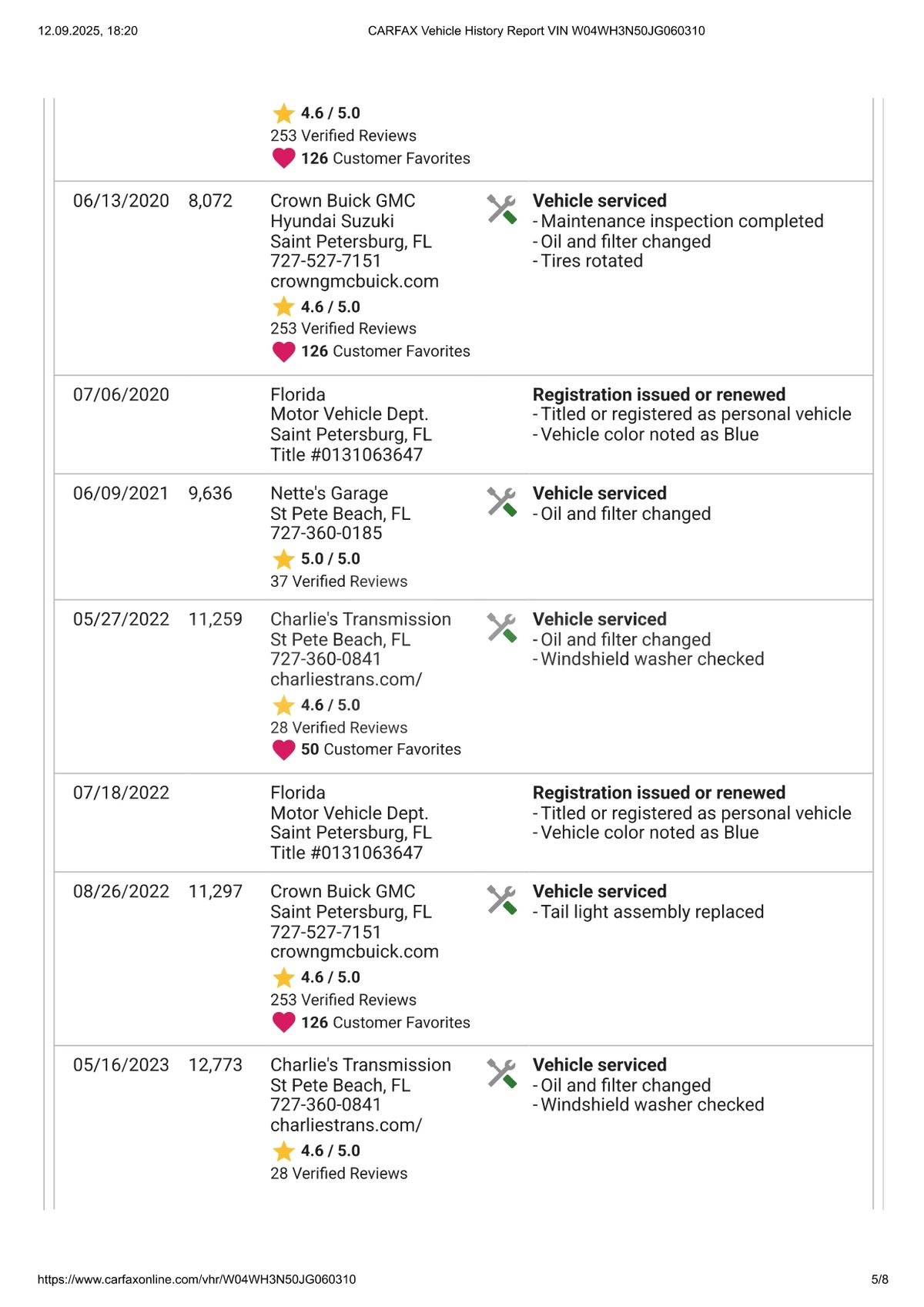Image resolution: width=924 pixels, height=1307 pixels.
Task: Click the phone number 727-360-0185
Action: (326, 533)
